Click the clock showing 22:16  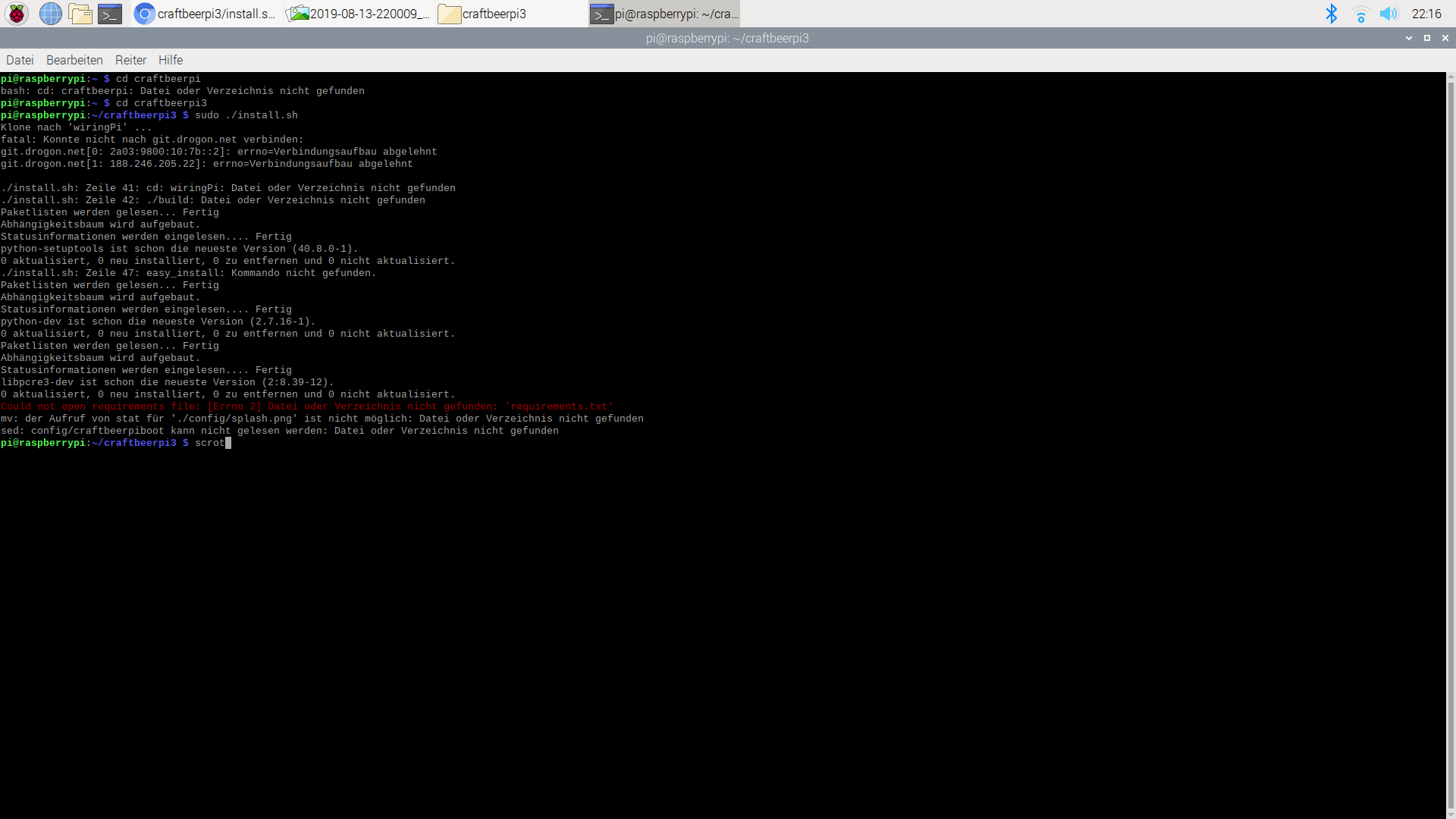pos(1426,14)
